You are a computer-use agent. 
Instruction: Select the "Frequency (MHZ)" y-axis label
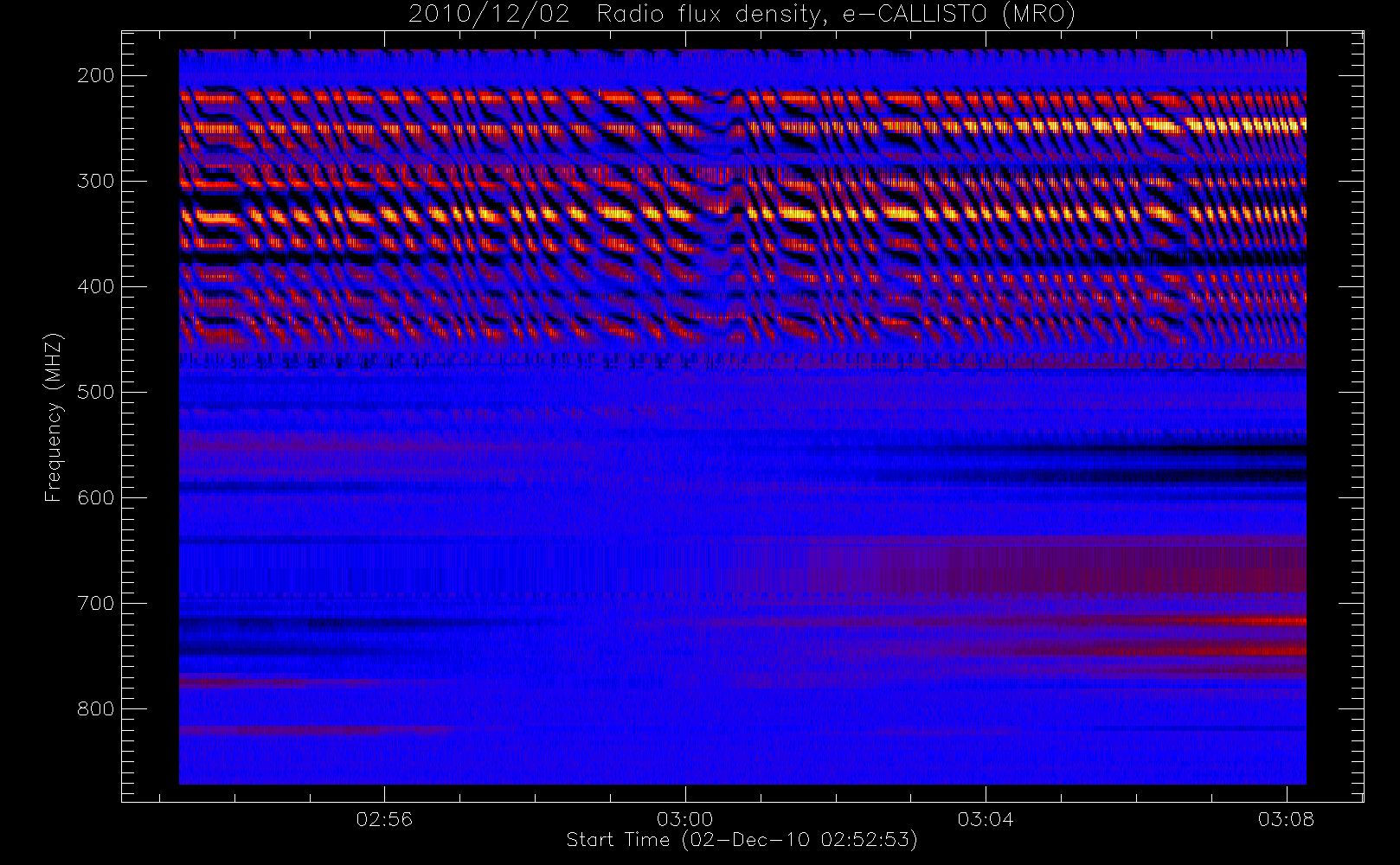point(54,417)
